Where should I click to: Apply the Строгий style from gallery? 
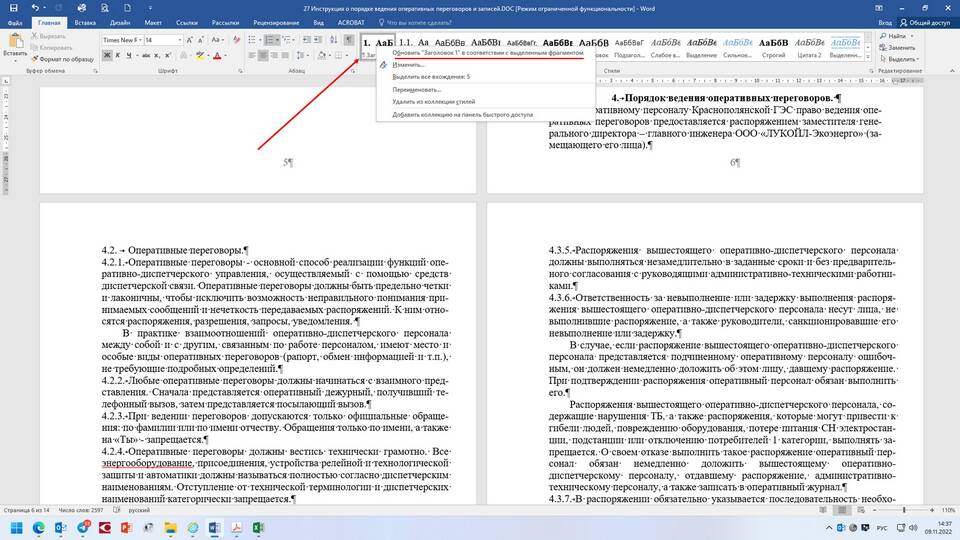click(773, 47)
